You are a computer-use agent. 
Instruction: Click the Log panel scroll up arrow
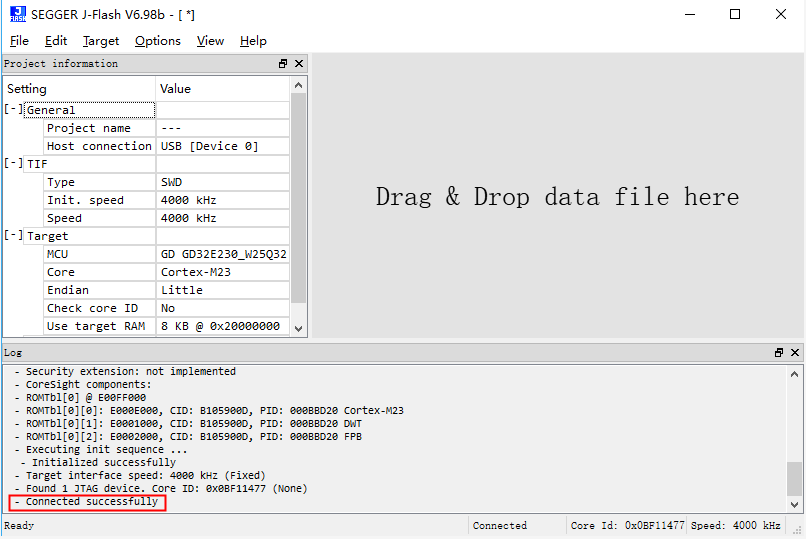pyautogui.click(x=794, y=374)
